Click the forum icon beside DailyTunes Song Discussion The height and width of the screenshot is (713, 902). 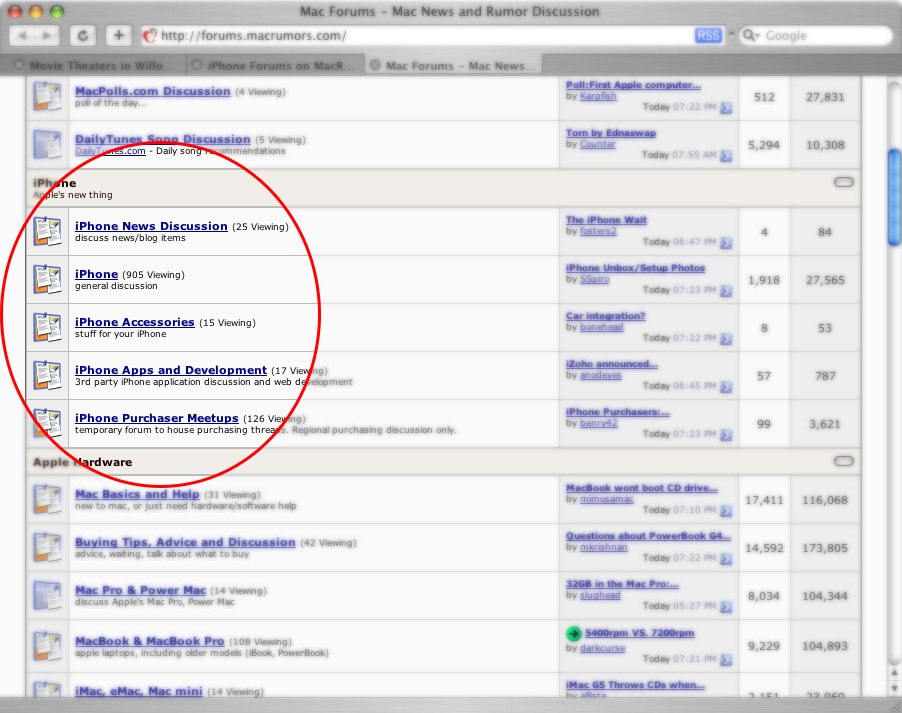[47, 144]
